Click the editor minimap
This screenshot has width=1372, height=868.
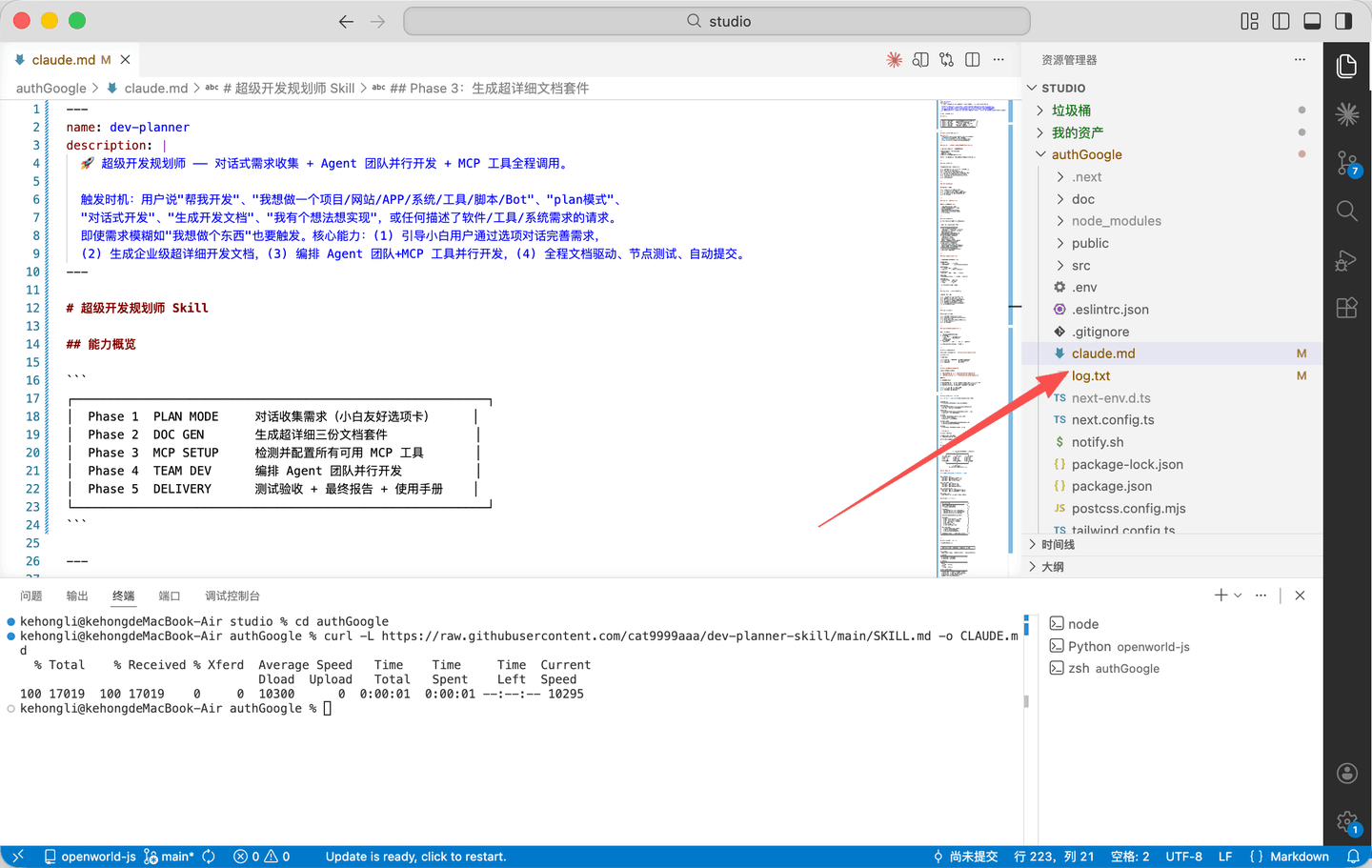coord(972,333)
